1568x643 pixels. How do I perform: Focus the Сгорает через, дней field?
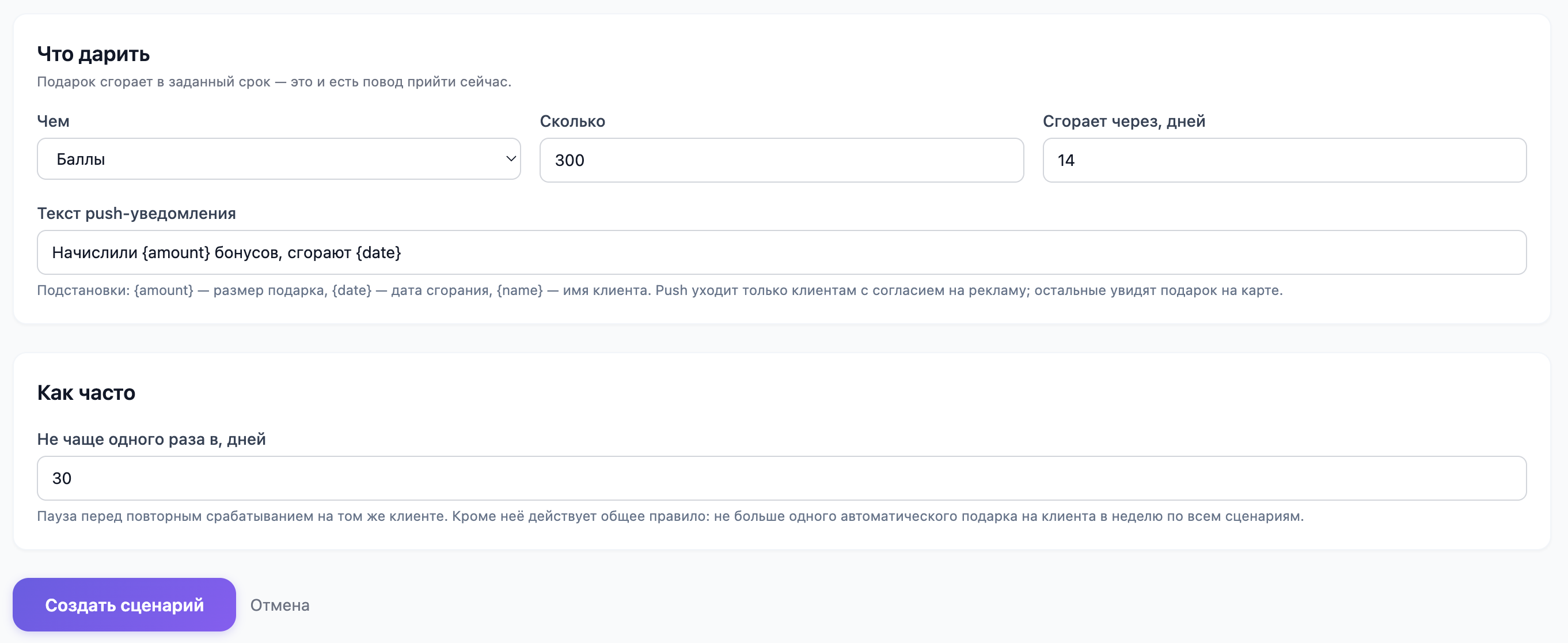coord(1284,160)
